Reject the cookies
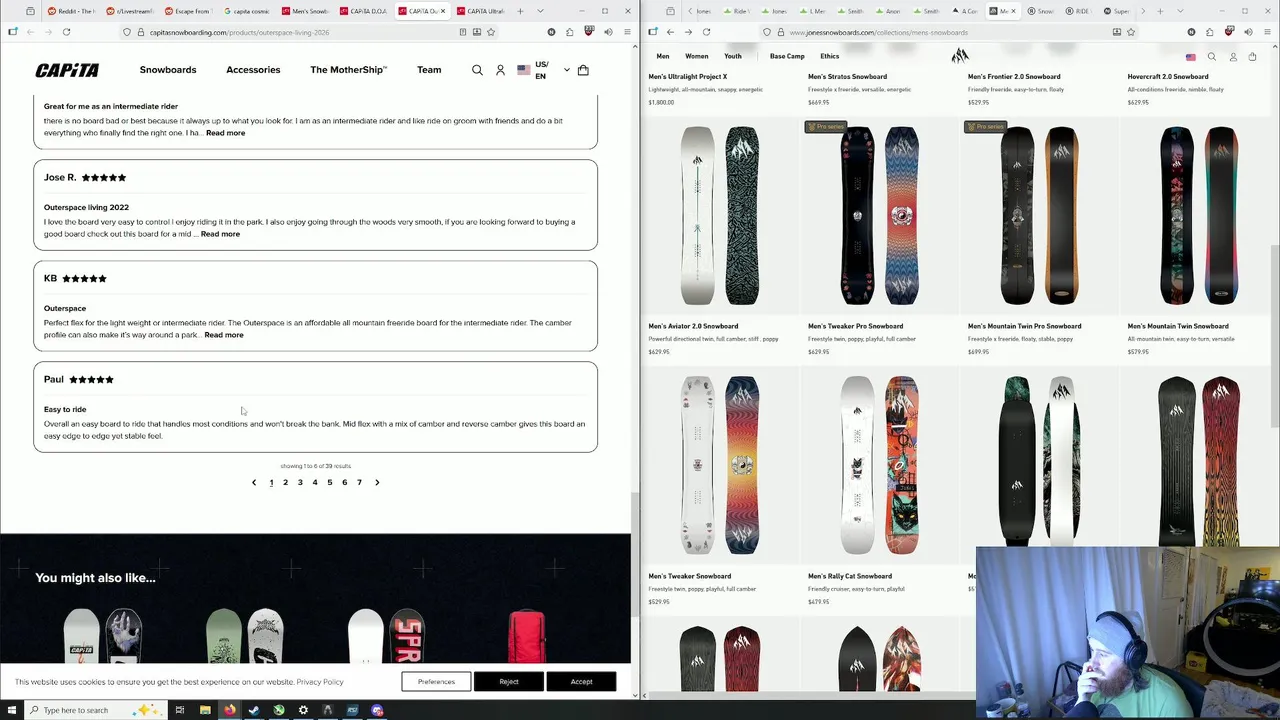The image size is (1280, 720). [509, 682]
